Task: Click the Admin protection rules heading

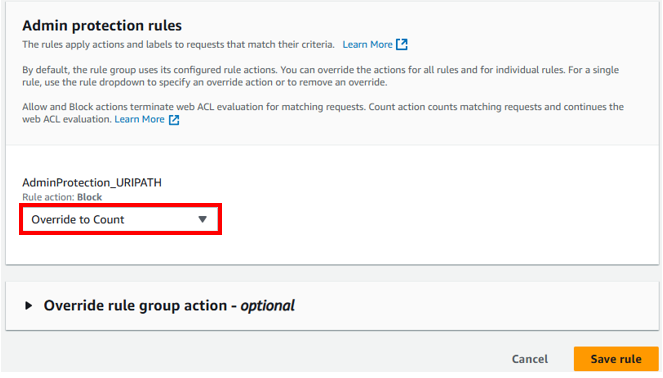Action: click(102, 25)
